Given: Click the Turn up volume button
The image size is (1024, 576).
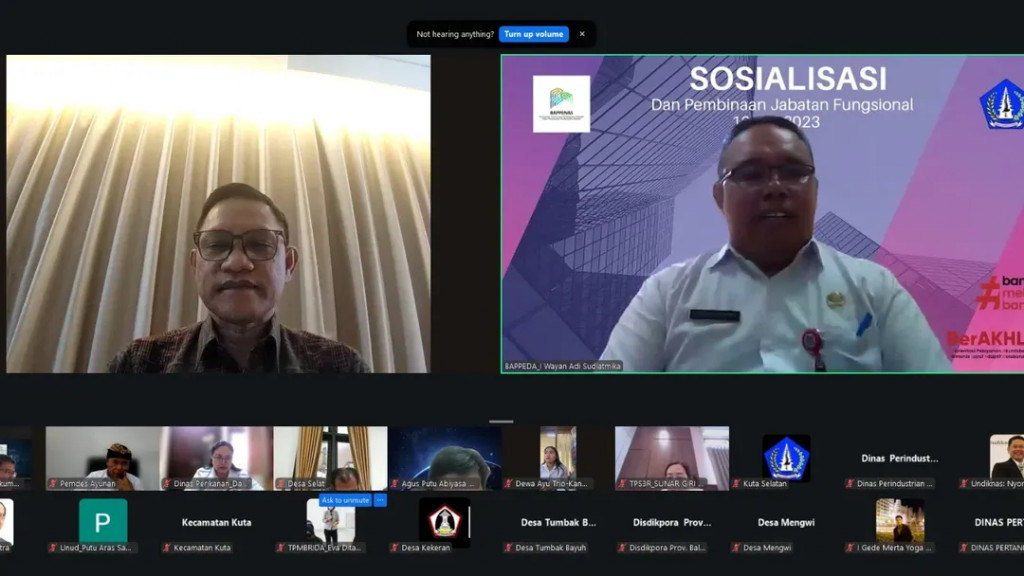Looking at the screenshot, I should tap(534, 34).
